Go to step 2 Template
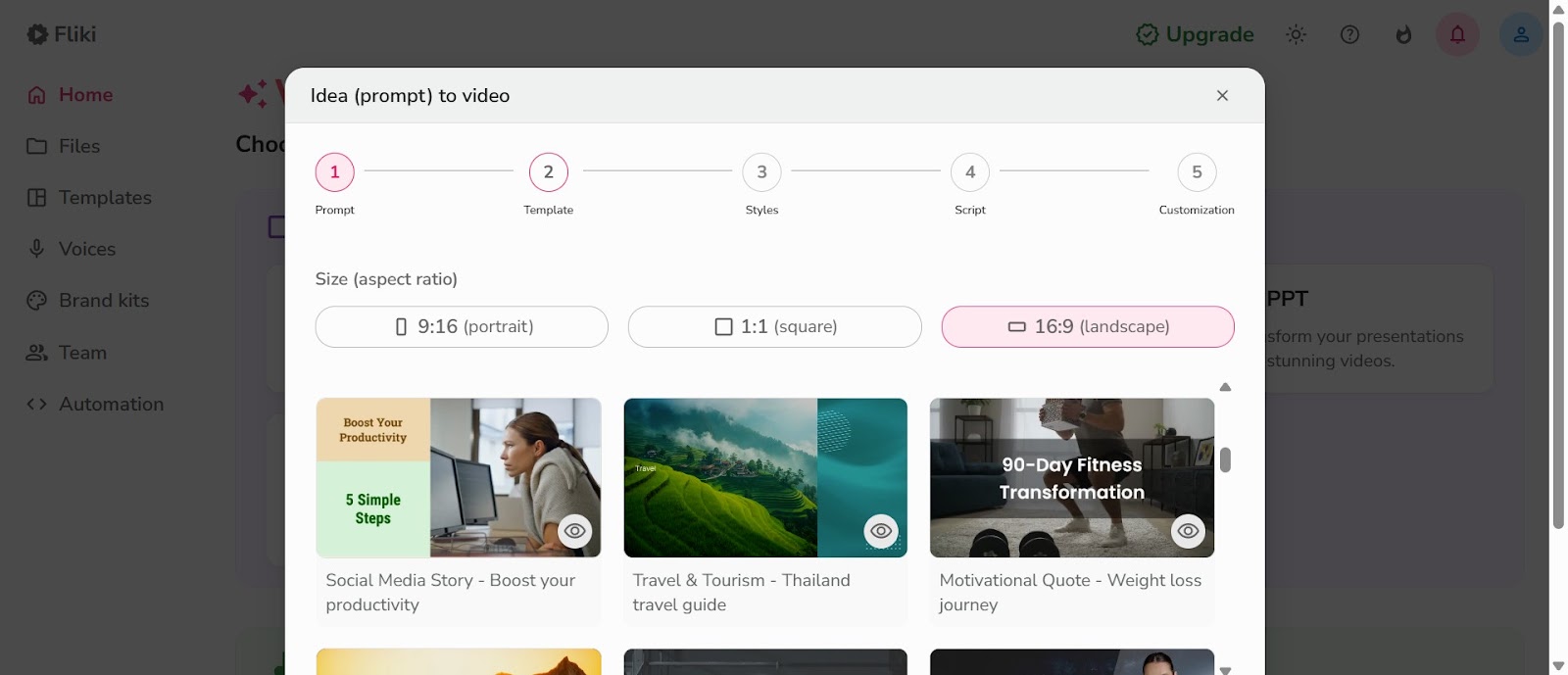1568x675 pixels. [x=549, y=172]
